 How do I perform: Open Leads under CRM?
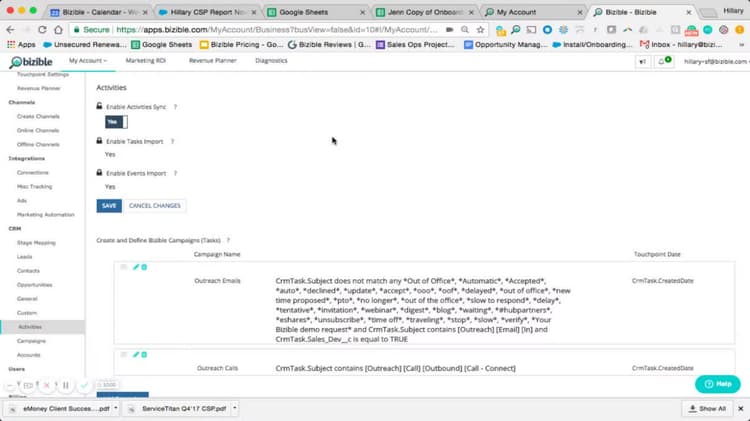[24, 257]
